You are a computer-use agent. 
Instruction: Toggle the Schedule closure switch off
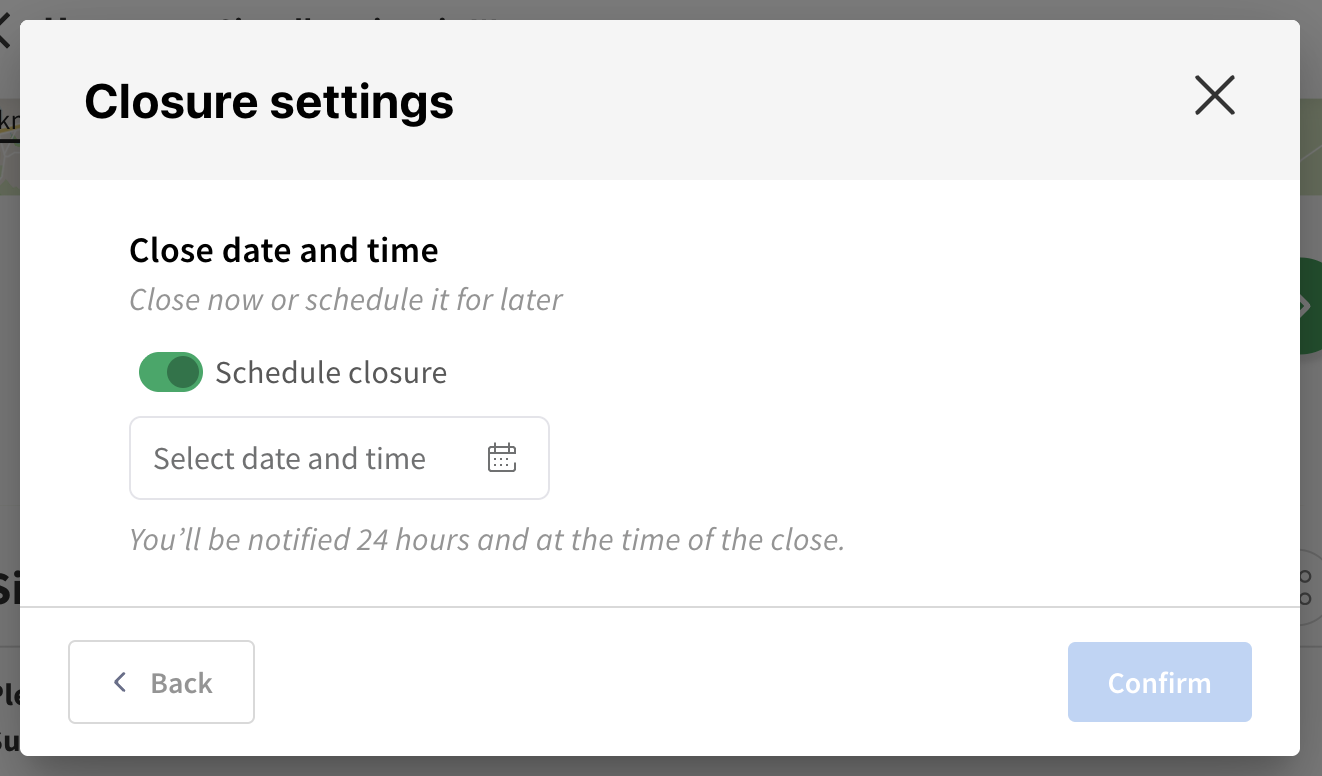170,372
